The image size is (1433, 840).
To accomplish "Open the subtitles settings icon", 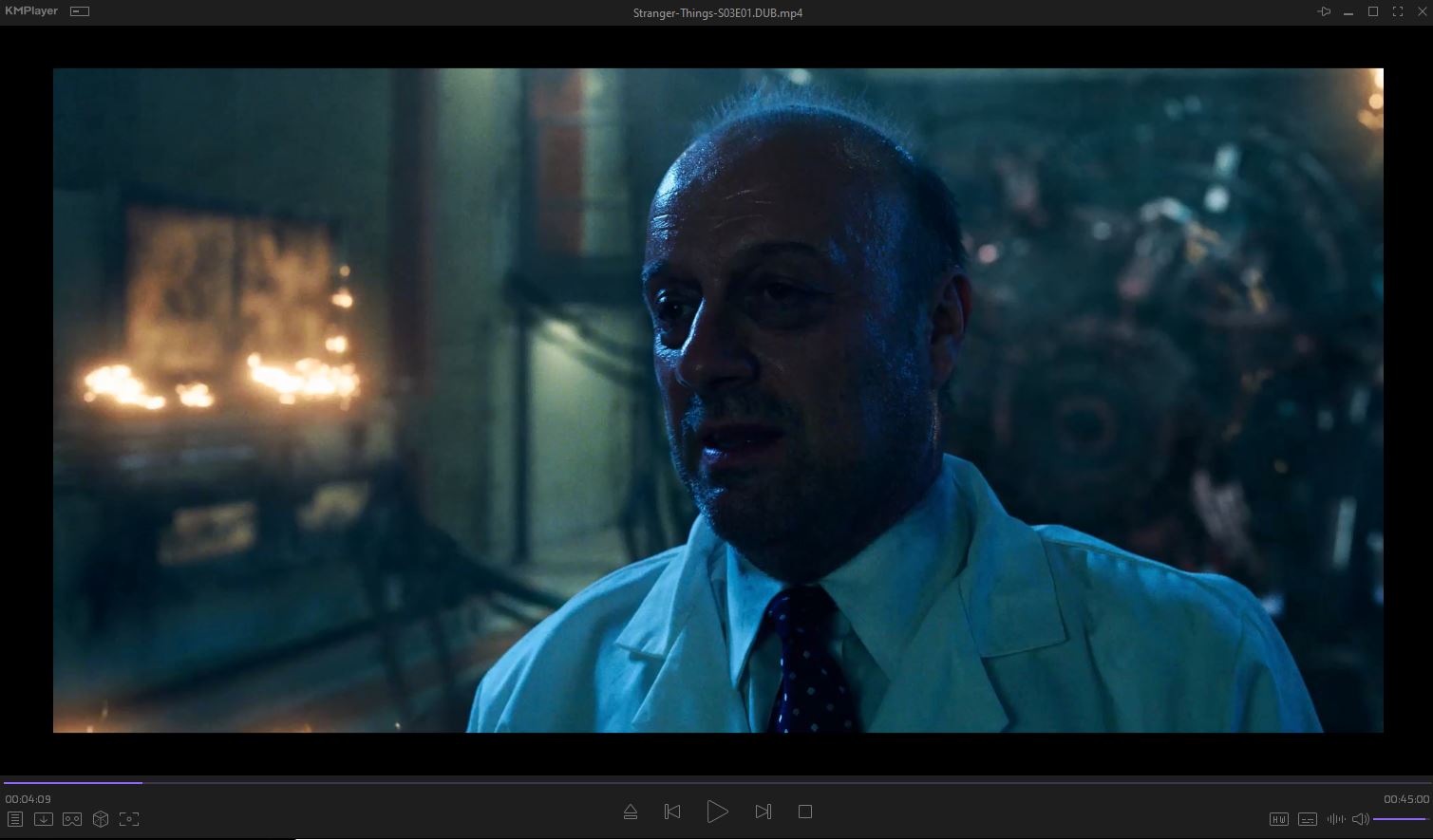I will (x=1308, y=819).
